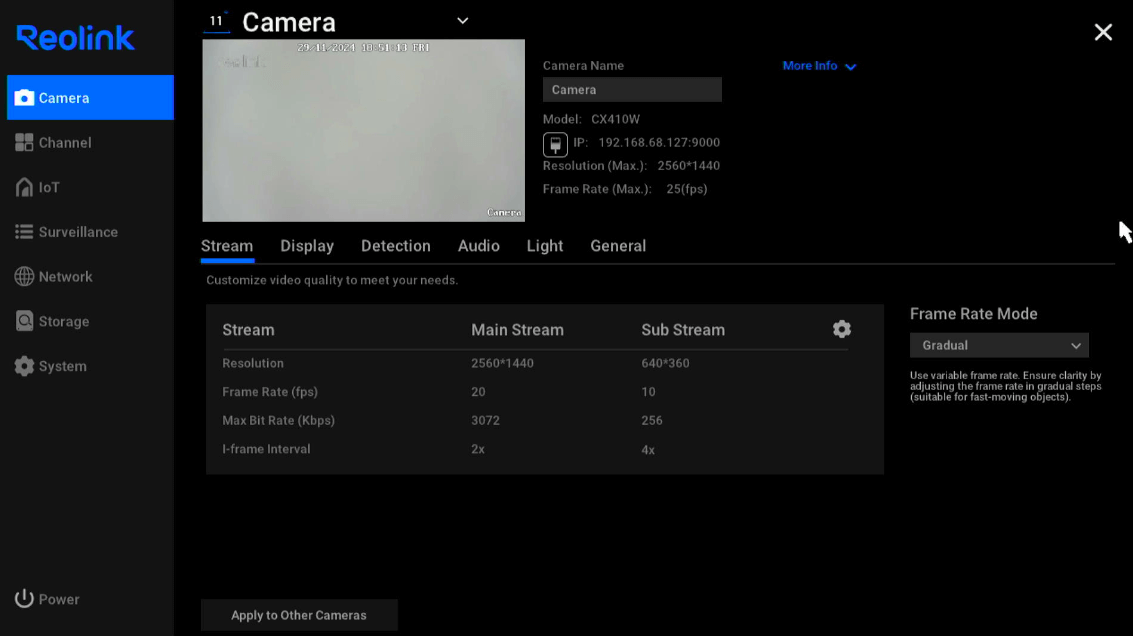Click Main Stream resolution 2560*1440
The height and width of the screenshot is (636, 1133).
click(x=502, y=364)
